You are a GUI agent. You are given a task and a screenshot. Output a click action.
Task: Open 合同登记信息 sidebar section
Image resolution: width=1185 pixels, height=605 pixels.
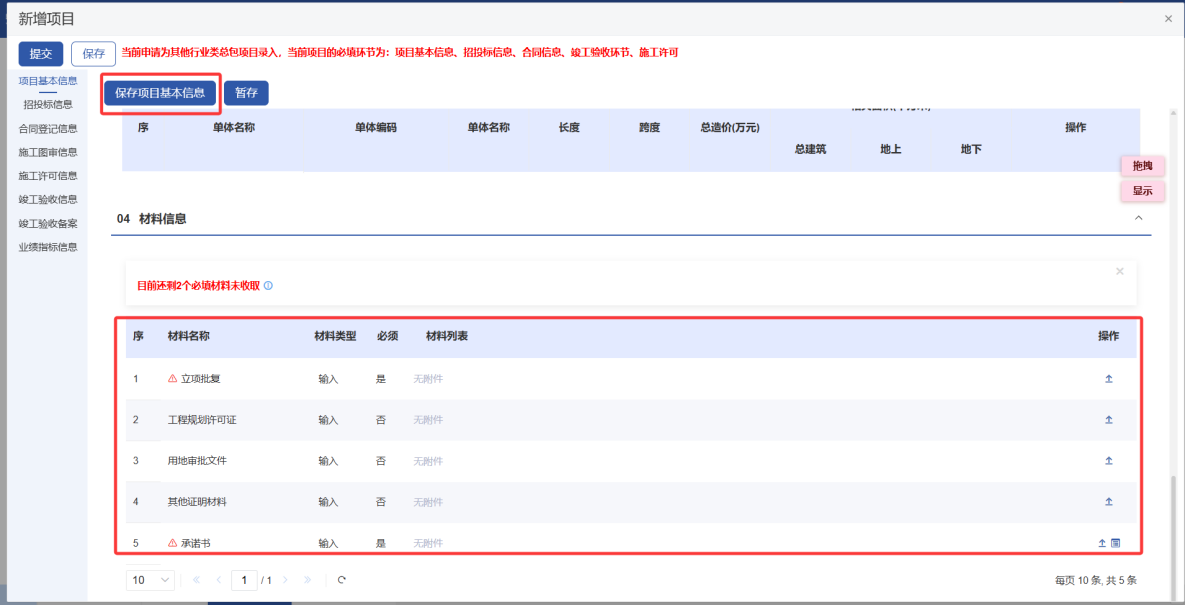pyautogui.click(x=48, y=128)
